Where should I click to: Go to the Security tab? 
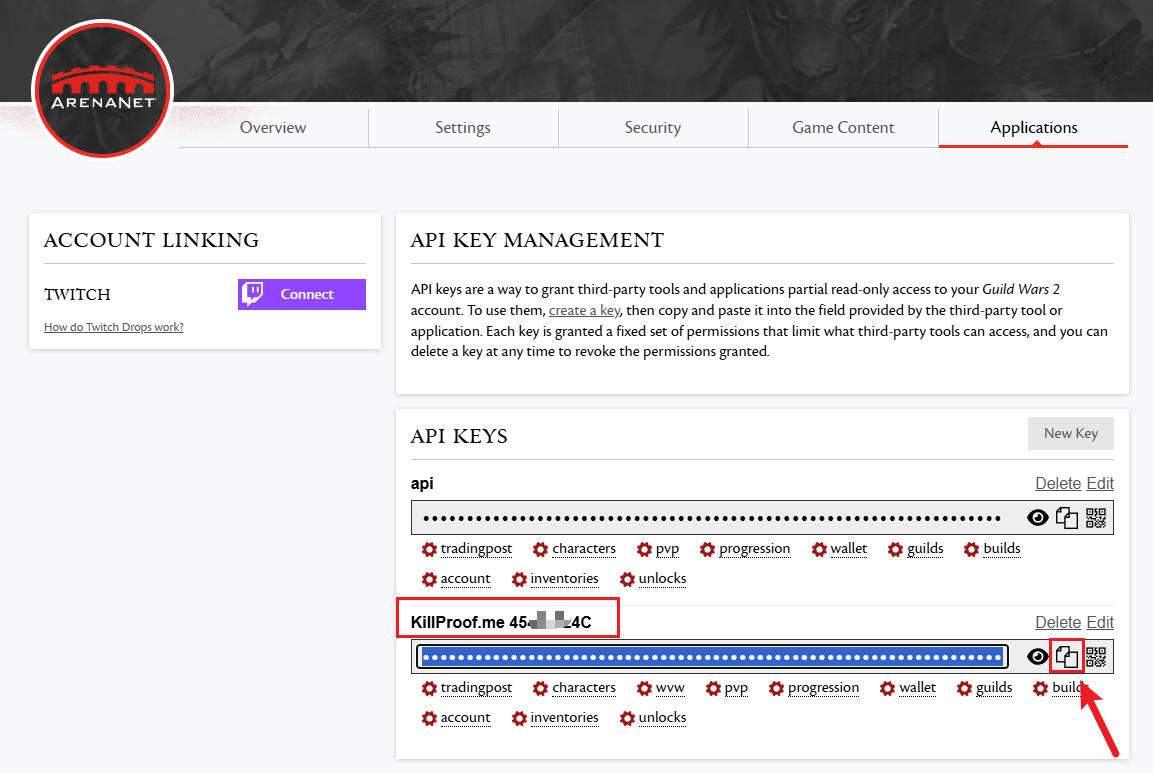[x=653, y=127]
